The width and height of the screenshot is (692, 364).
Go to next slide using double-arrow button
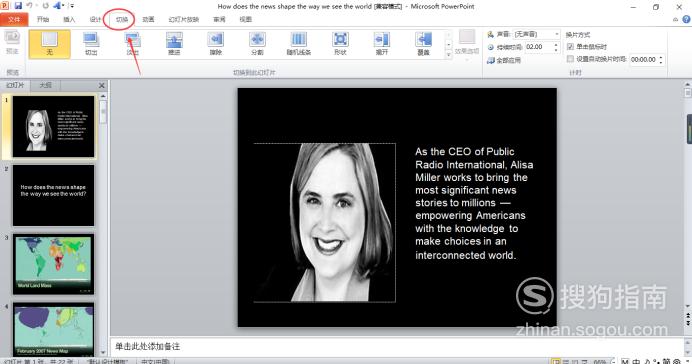[x=688, y=323]
